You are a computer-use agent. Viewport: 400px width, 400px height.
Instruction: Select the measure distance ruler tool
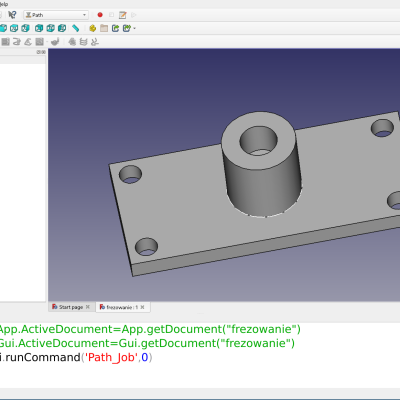tap(76, 28)
